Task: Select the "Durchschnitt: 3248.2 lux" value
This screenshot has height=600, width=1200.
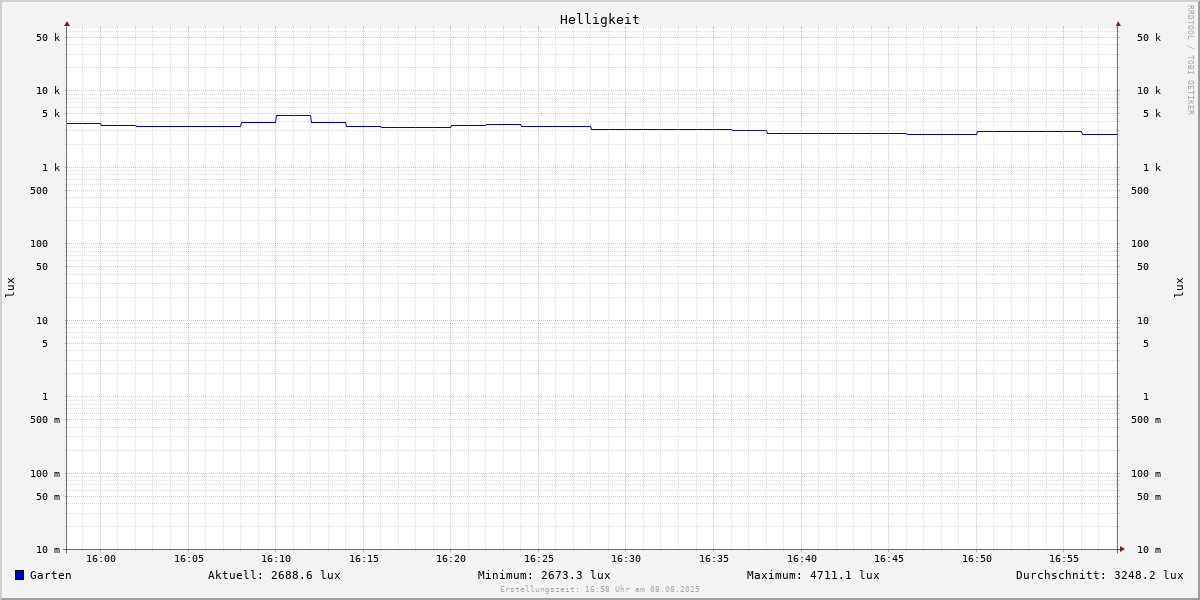Action: [x=1099, y=575]
